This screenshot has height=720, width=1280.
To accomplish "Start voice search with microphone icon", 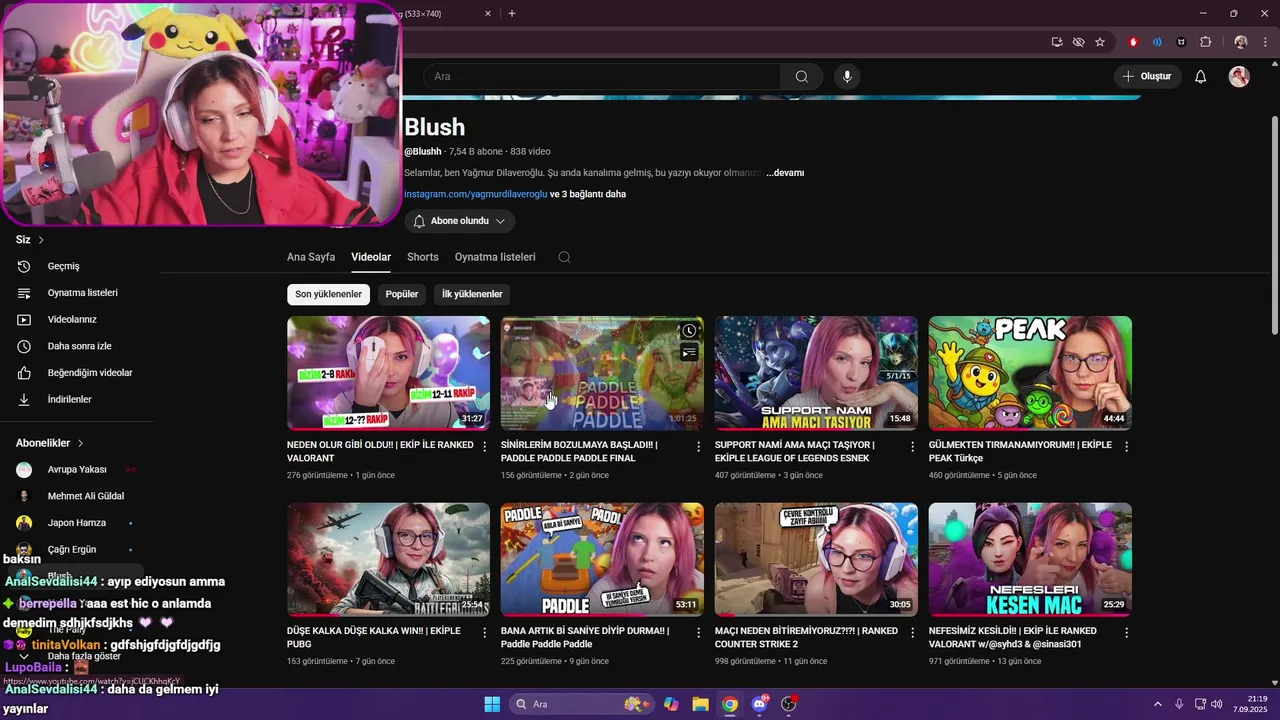I will click(847, 76).
